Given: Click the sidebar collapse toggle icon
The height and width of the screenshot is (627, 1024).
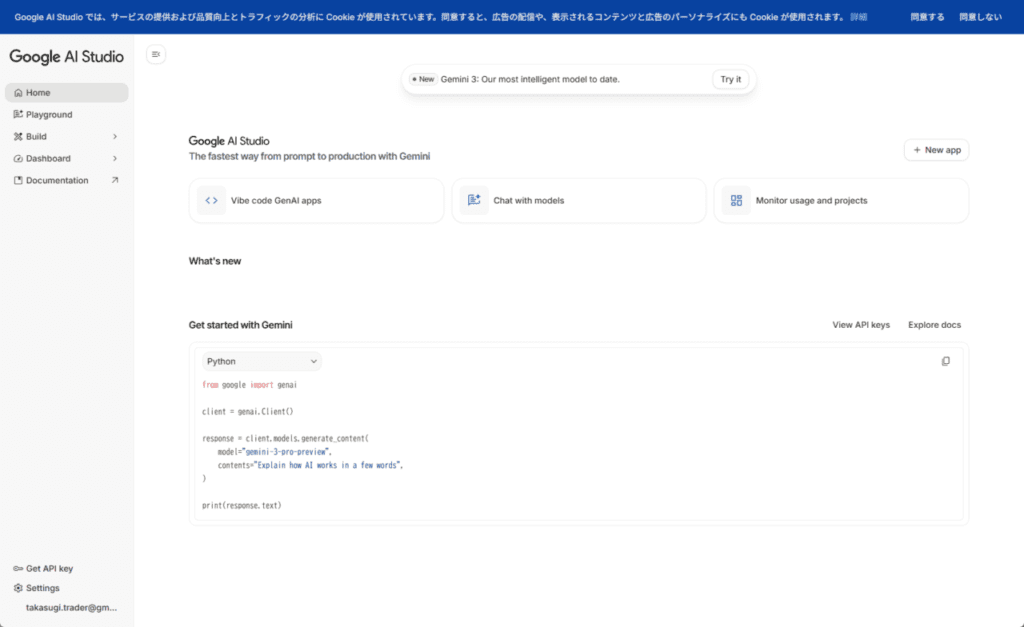Looking at the screenshot, I should 155,54.
